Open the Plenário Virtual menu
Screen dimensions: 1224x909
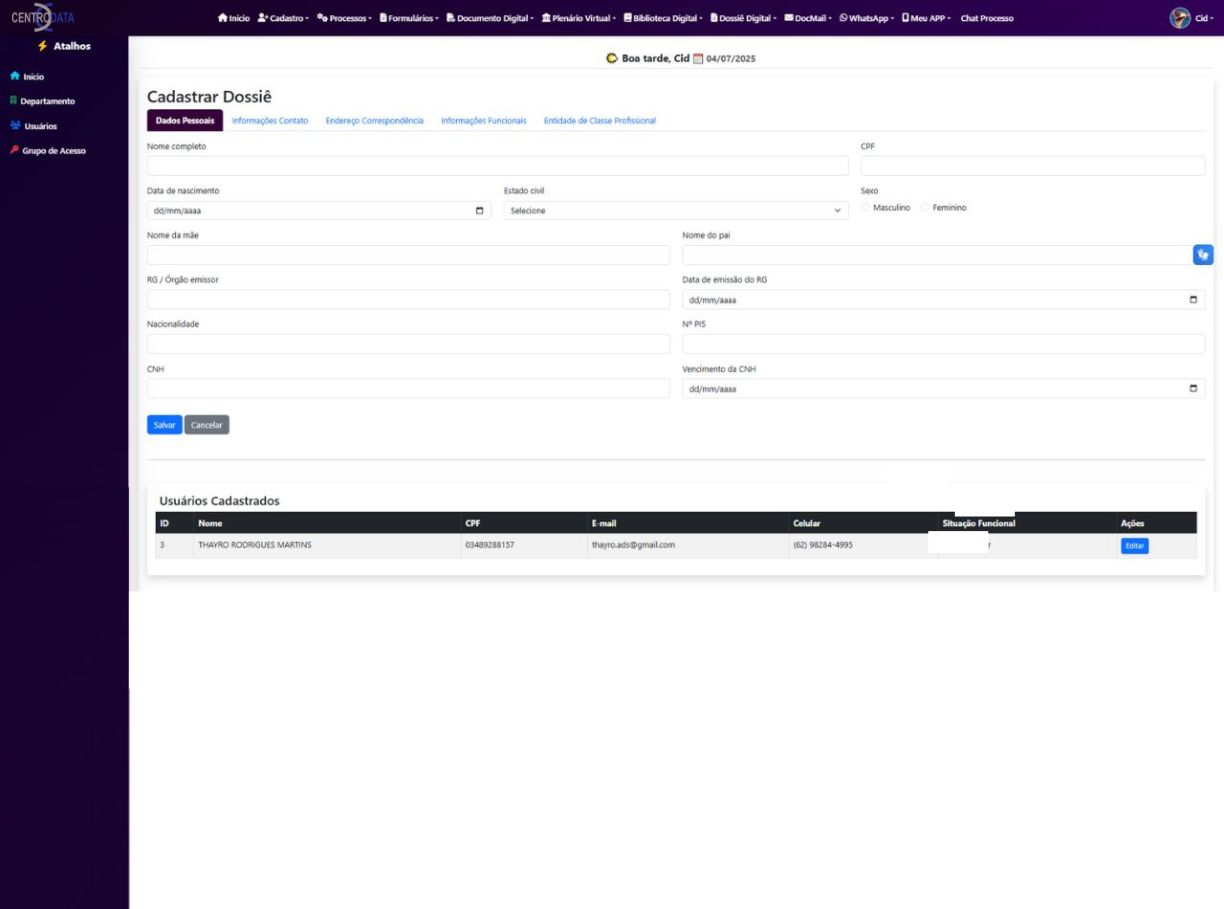coord(579,18)
